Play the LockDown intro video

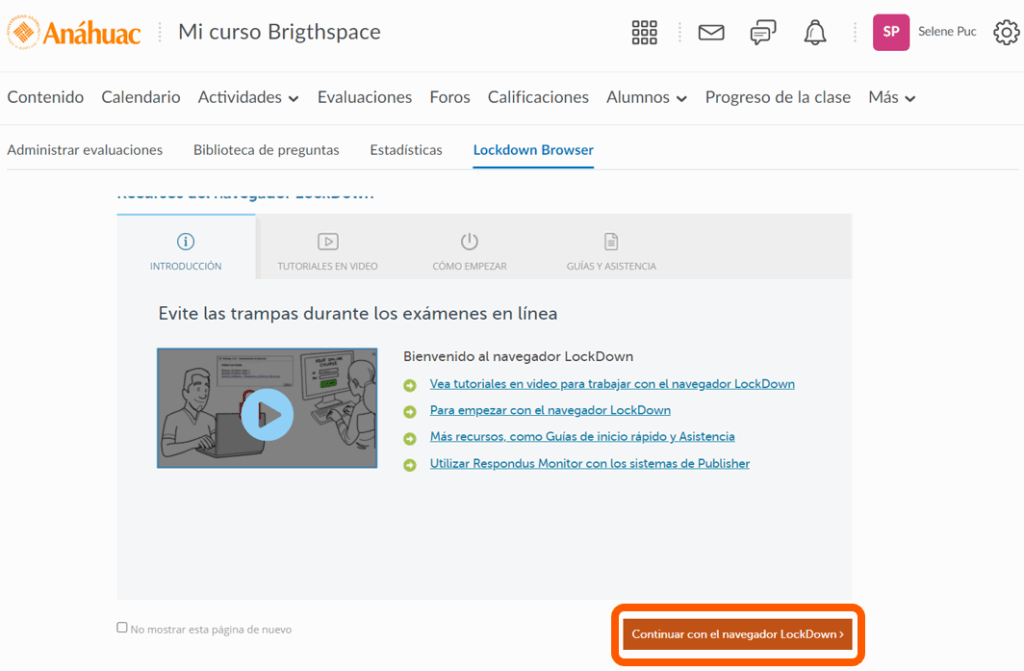click(x=267, y=414)
